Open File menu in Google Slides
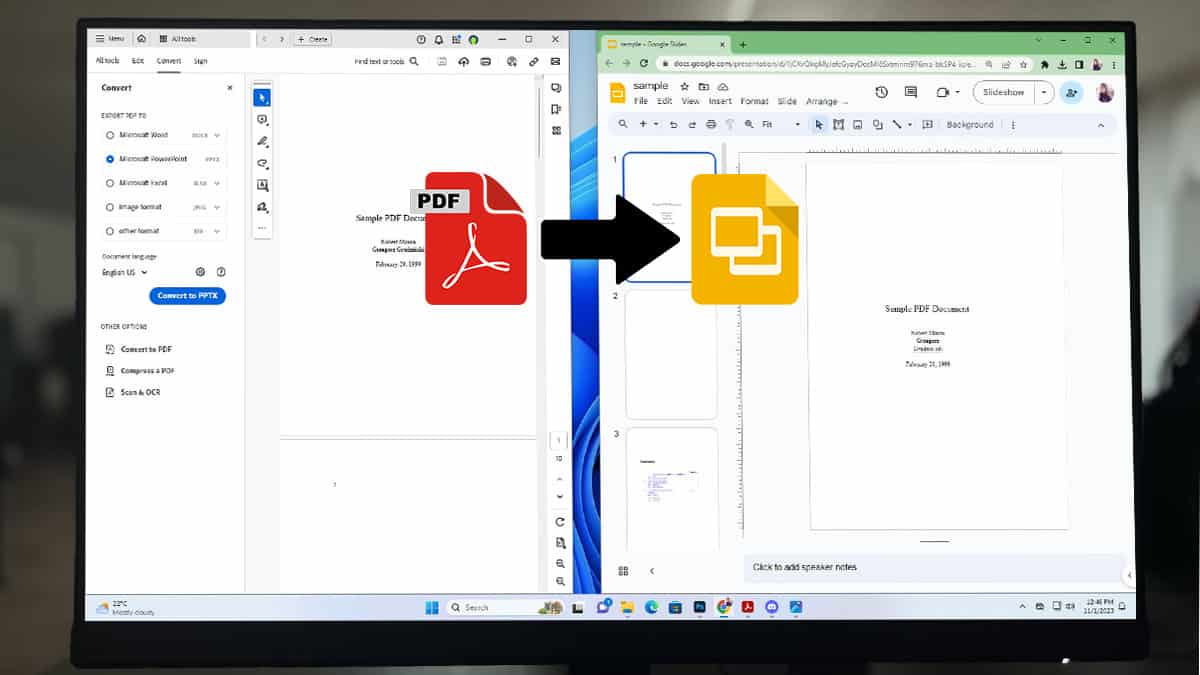Screen dimensions: 1200x675 tap(641, 101)
